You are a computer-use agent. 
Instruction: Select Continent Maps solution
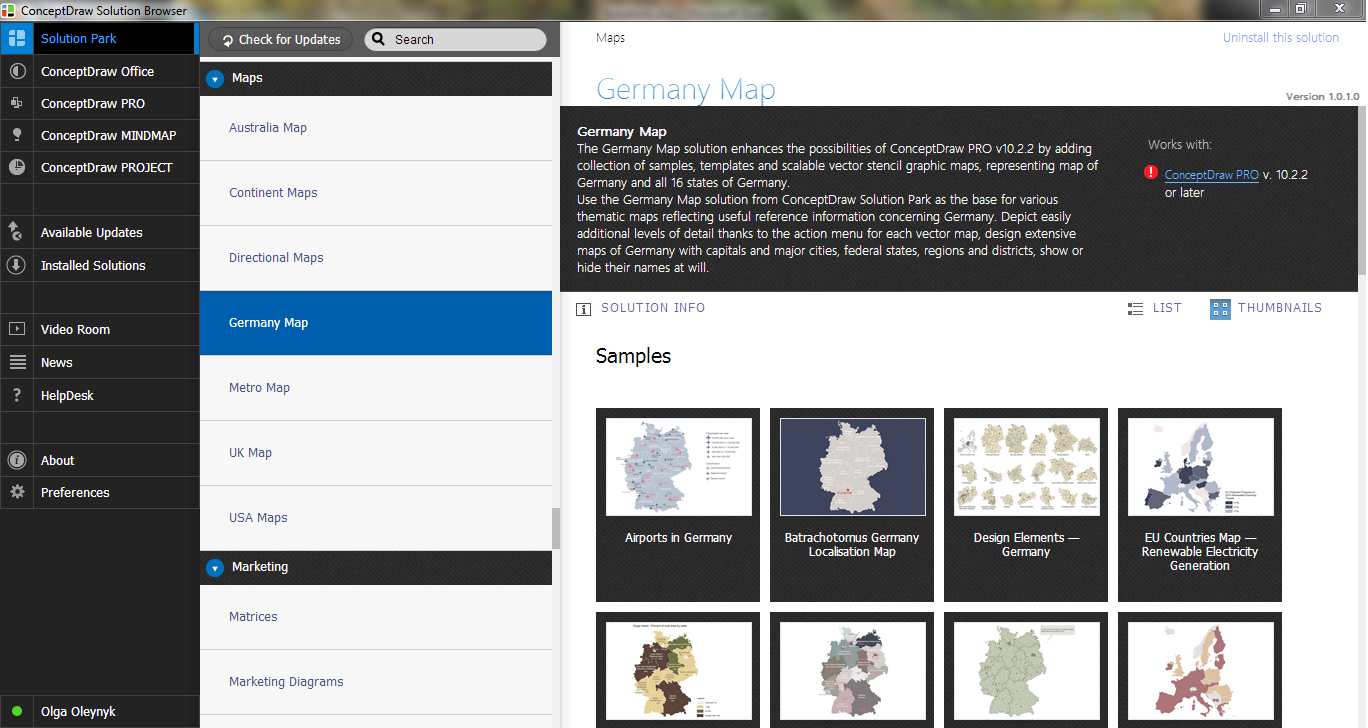376,193
